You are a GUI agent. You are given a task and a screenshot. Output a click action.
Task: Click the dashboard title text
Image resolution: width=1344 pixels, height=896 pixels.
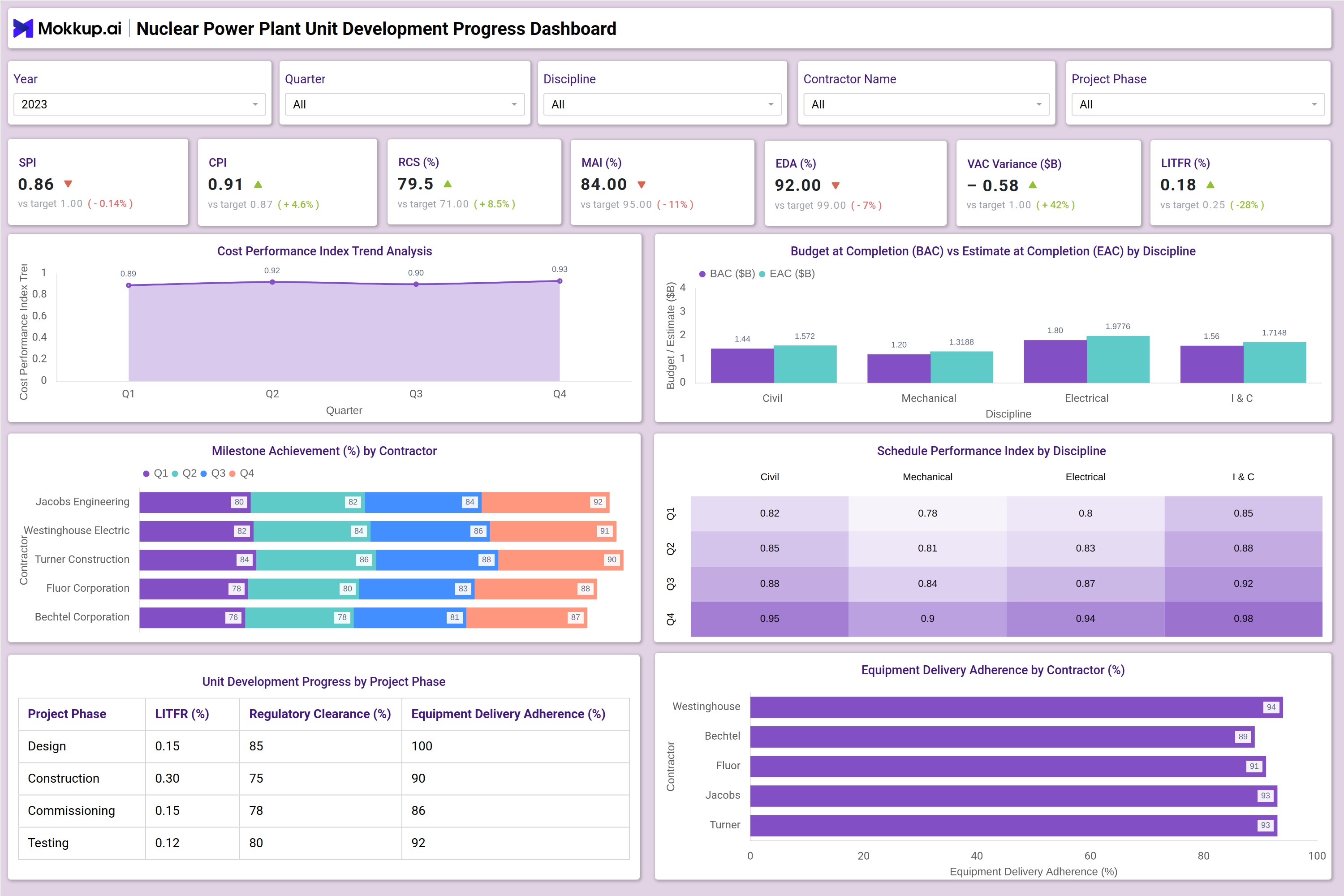376,29
